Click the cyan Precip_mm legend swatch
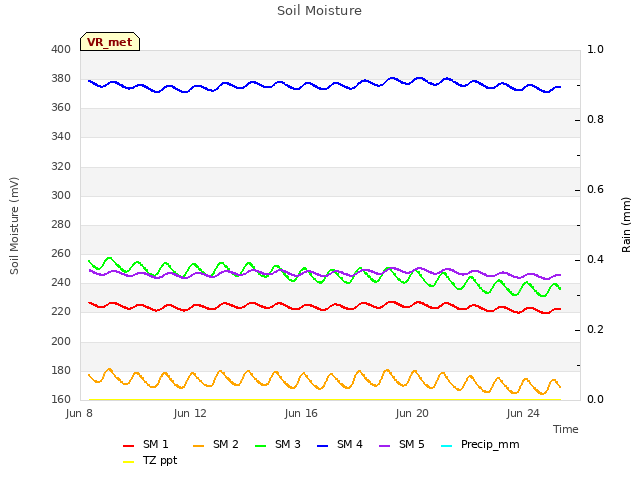 pos(447,446)
